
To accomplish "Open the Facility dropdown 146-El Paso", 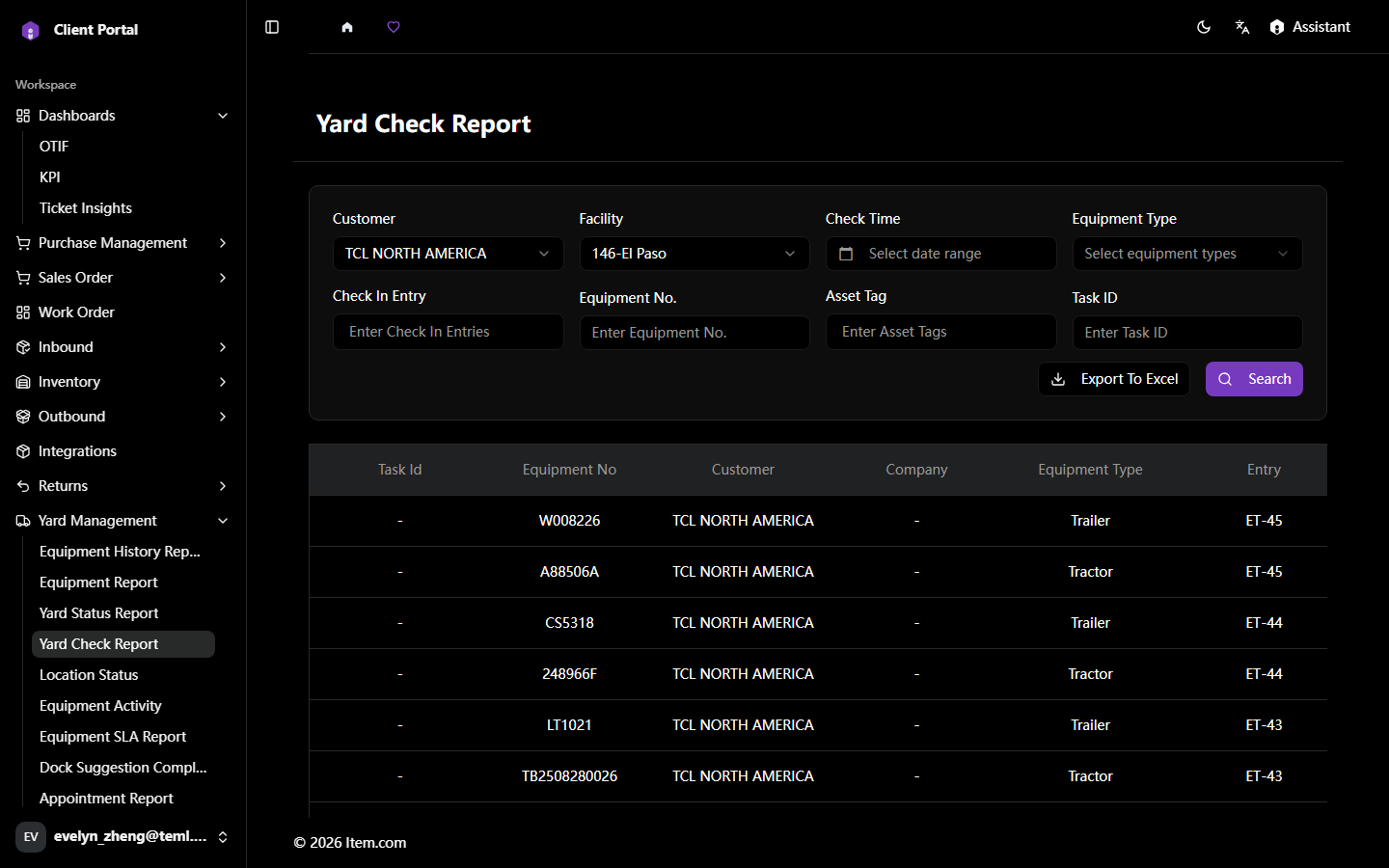I will (x=694, y=254).
